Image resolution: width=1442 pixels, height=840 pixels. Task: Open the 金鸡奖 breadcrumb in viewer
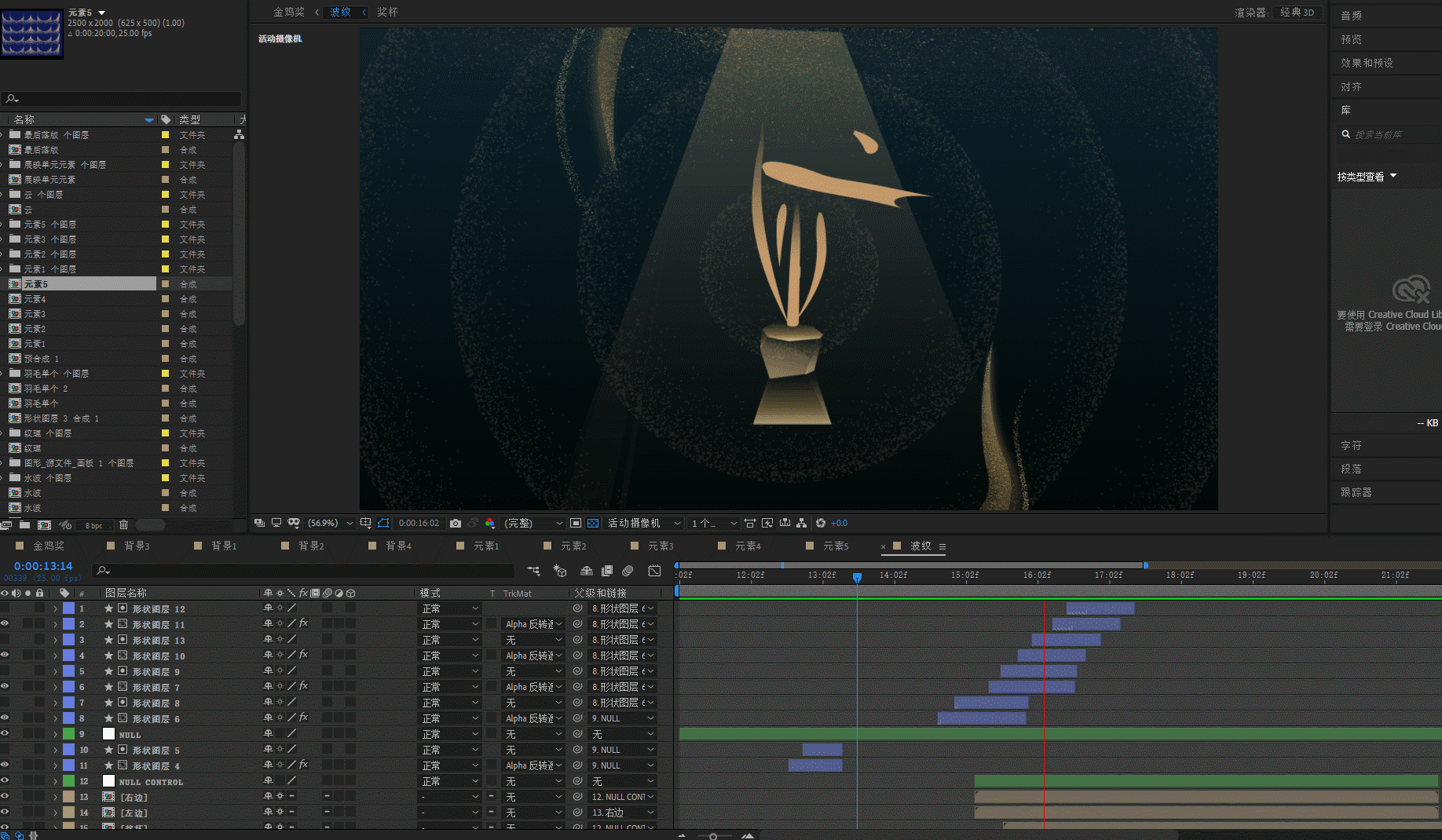pyautogui.click(x=288, y=12)
